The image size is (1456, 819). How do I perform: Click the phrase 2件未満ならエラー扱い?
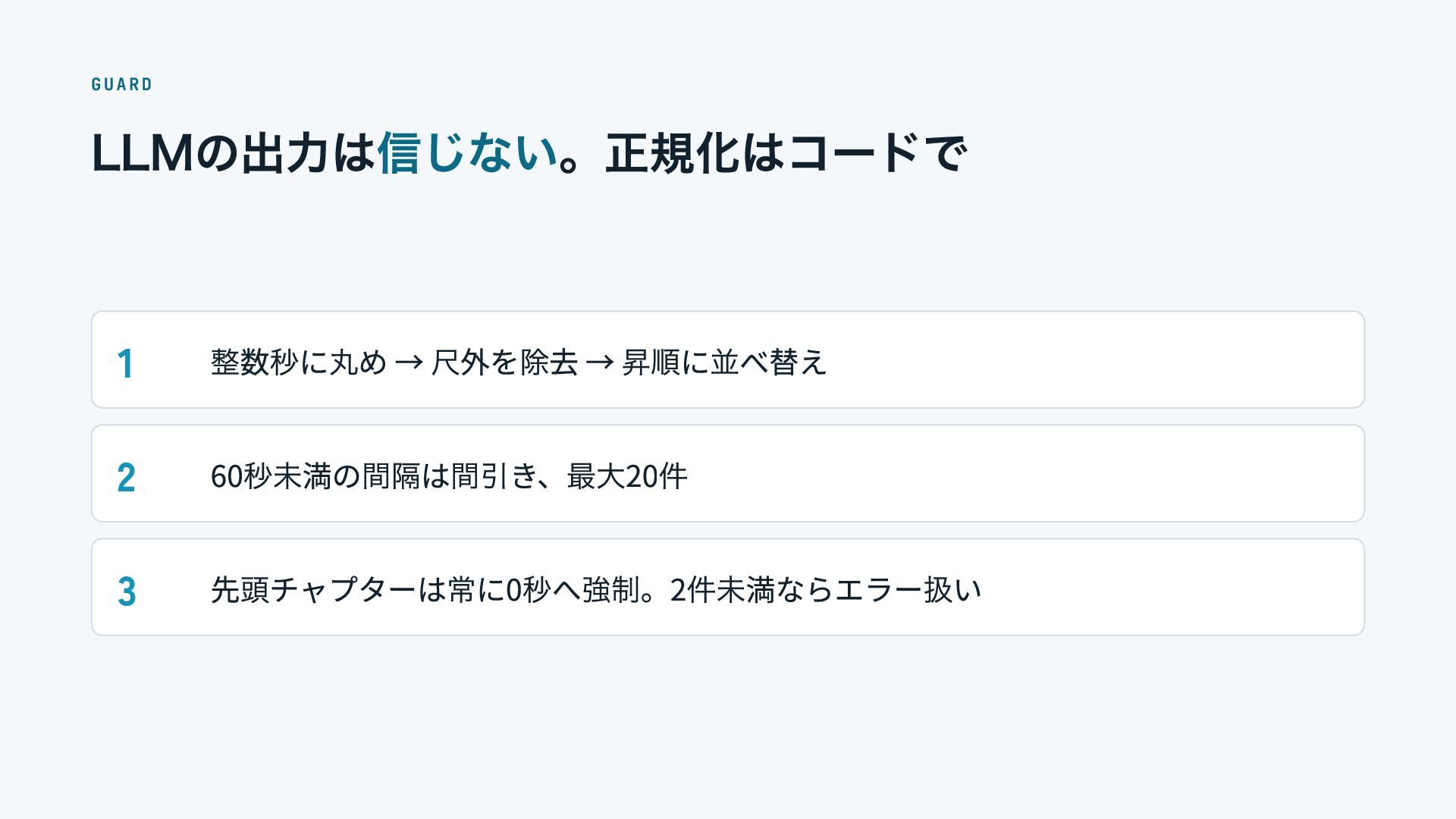coord(826,590)
